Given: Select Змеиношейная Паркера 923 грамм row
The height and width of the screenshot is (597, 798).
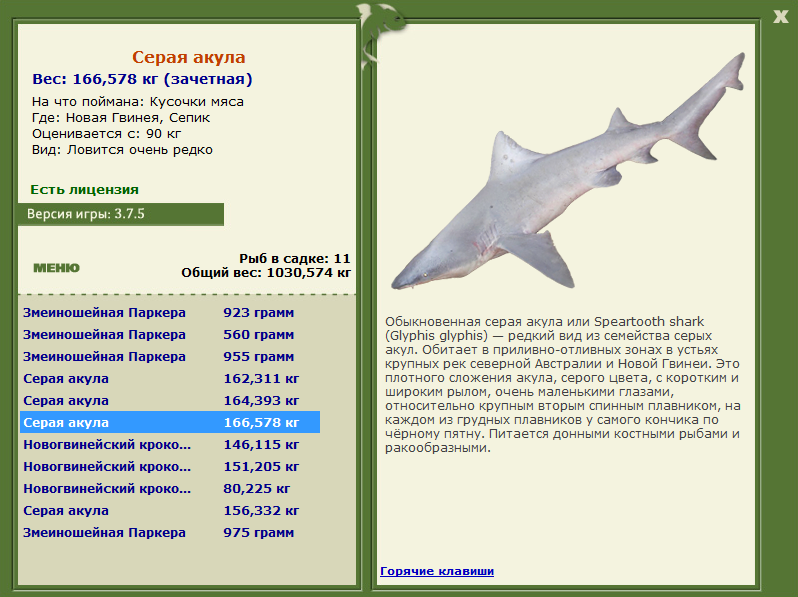Looking at the screenshot, I should pos(170,312).
